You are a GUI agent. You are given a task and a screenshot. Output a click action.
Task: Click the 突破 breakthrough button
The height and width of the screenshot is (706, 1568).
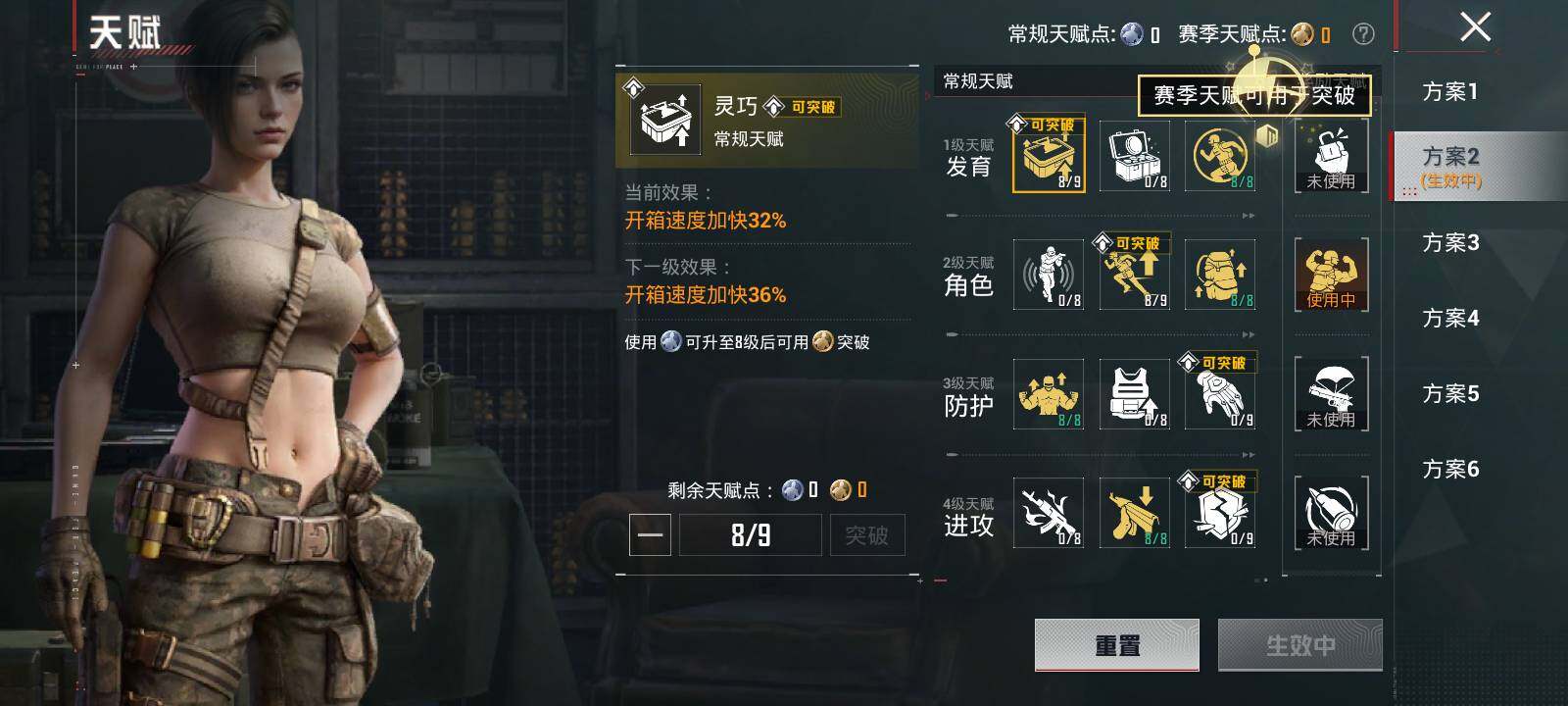point(866,535)
